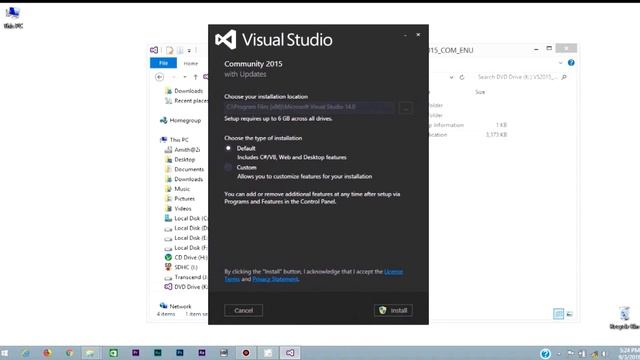Click the blue help icon in system tray

[x=545, y=353]
